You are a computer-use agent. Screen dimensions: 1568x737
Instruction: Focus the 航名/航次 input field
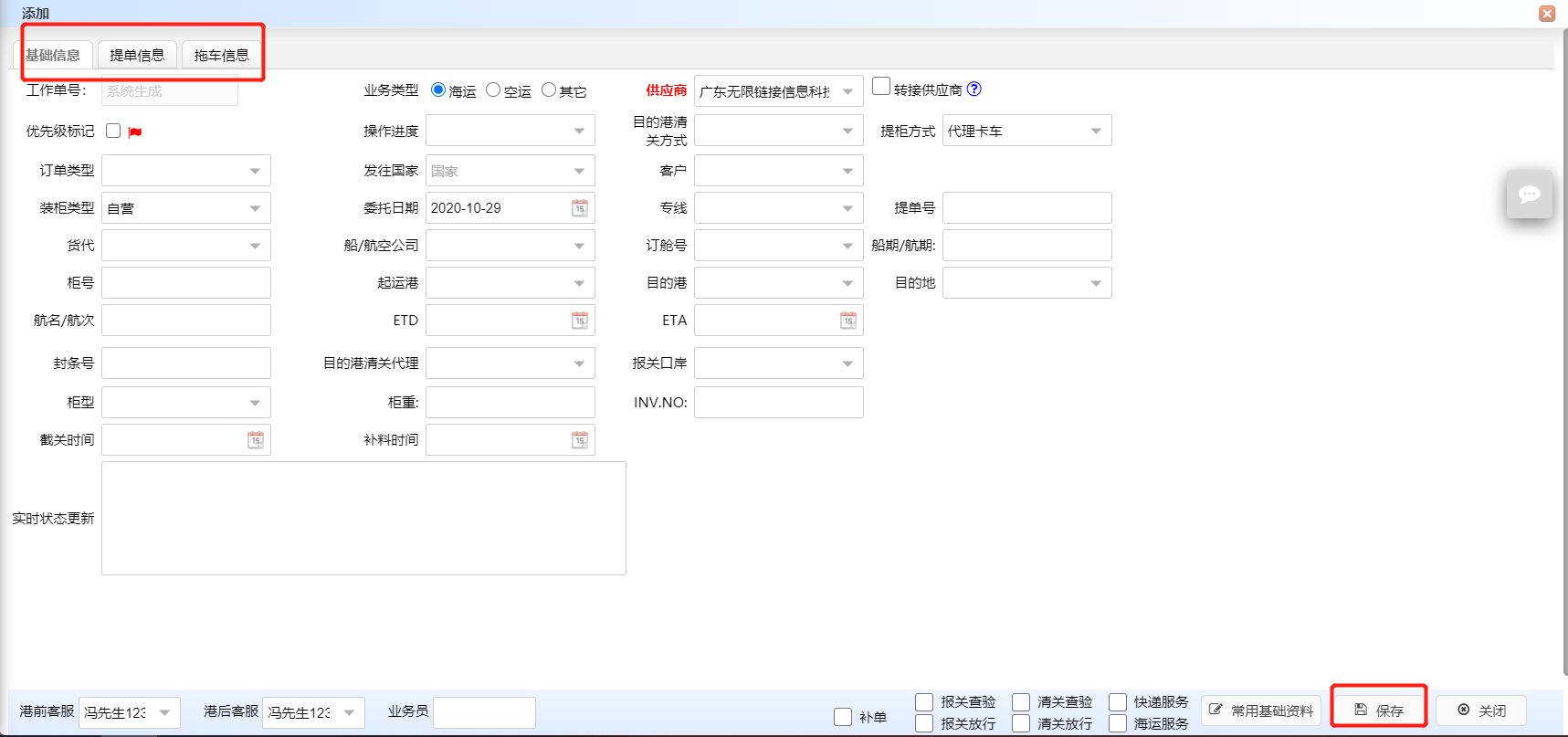click(x=186, y=321)
